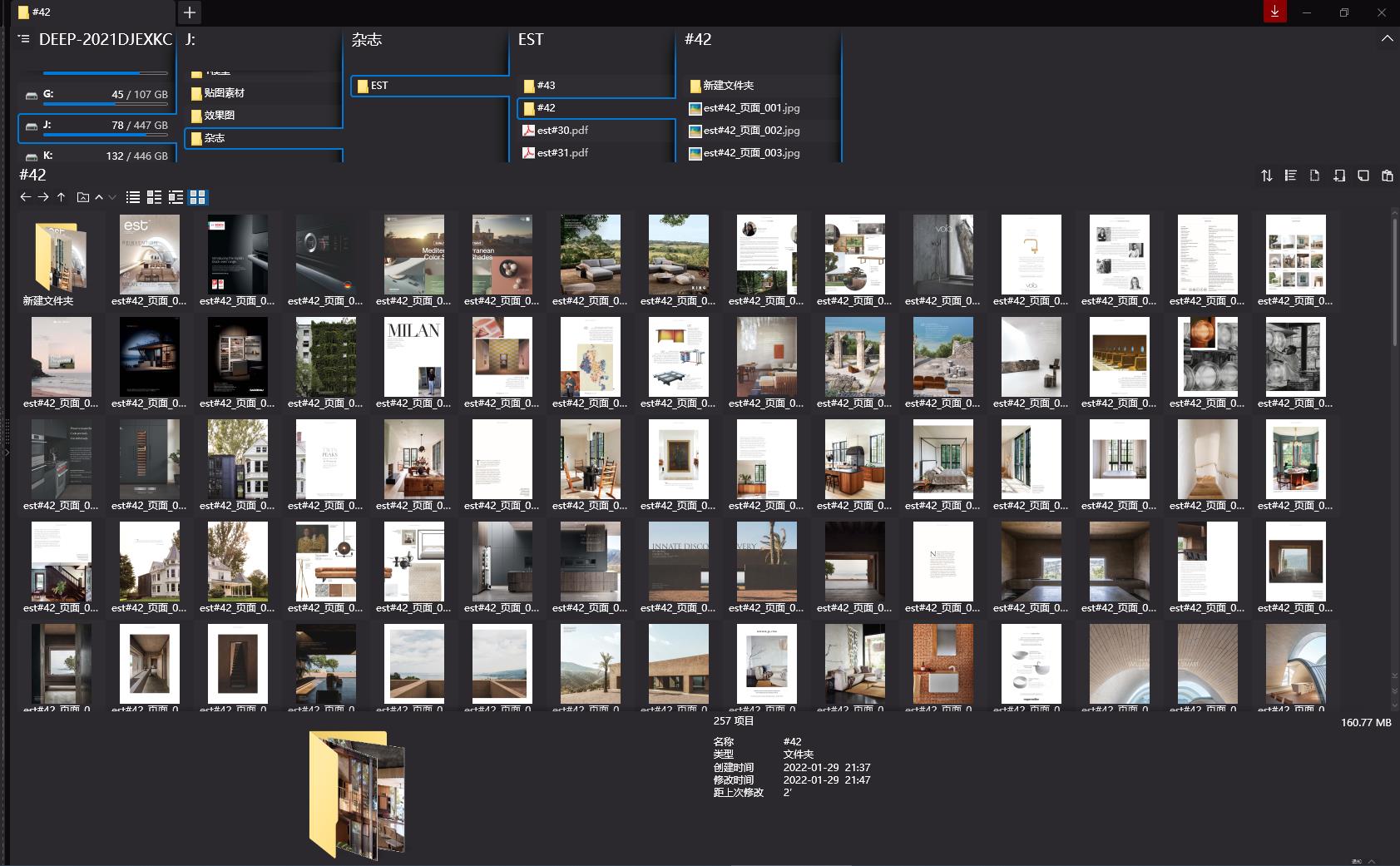Click the sort order arrows icon
Image resolution: width=1400 pixels, height=866 pixels.
point(1266,176)
